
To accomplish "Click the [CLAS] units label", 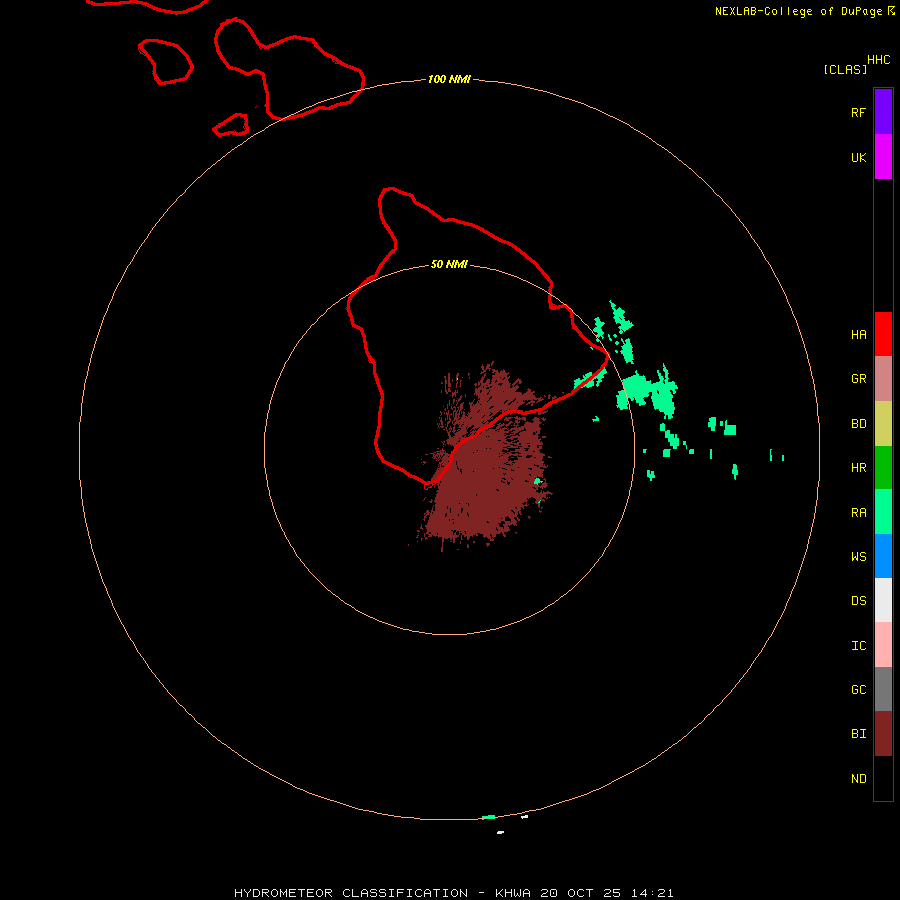I will [845, 69].
